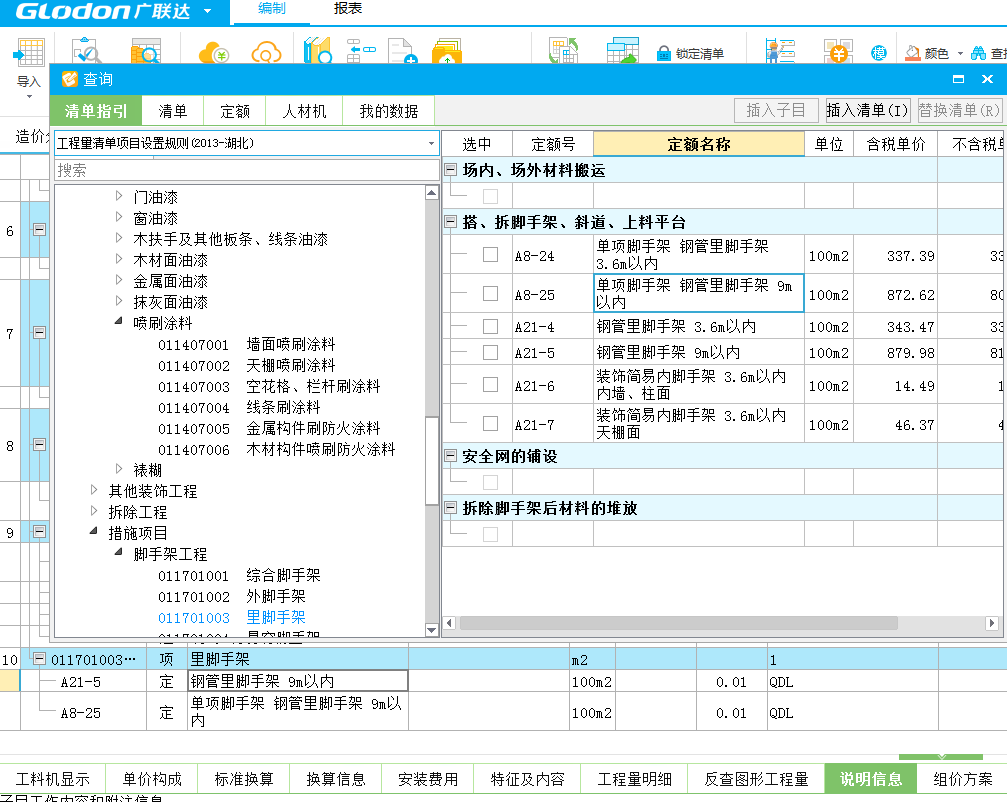Click the Import (导入) grid icon
This screenshot has height=802, width=1007.
(x=29, y=52)
